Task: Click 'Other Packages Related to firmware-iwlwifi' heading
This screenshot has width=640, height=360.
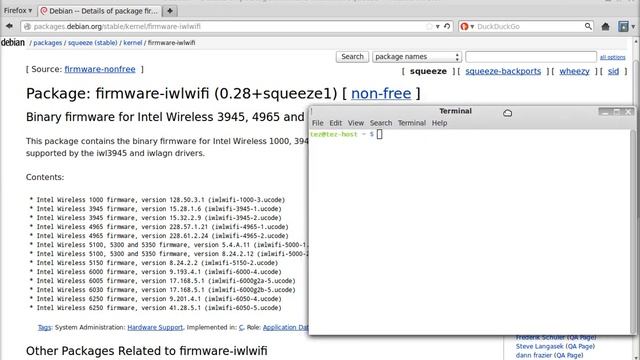Action: tap(147, 351)
